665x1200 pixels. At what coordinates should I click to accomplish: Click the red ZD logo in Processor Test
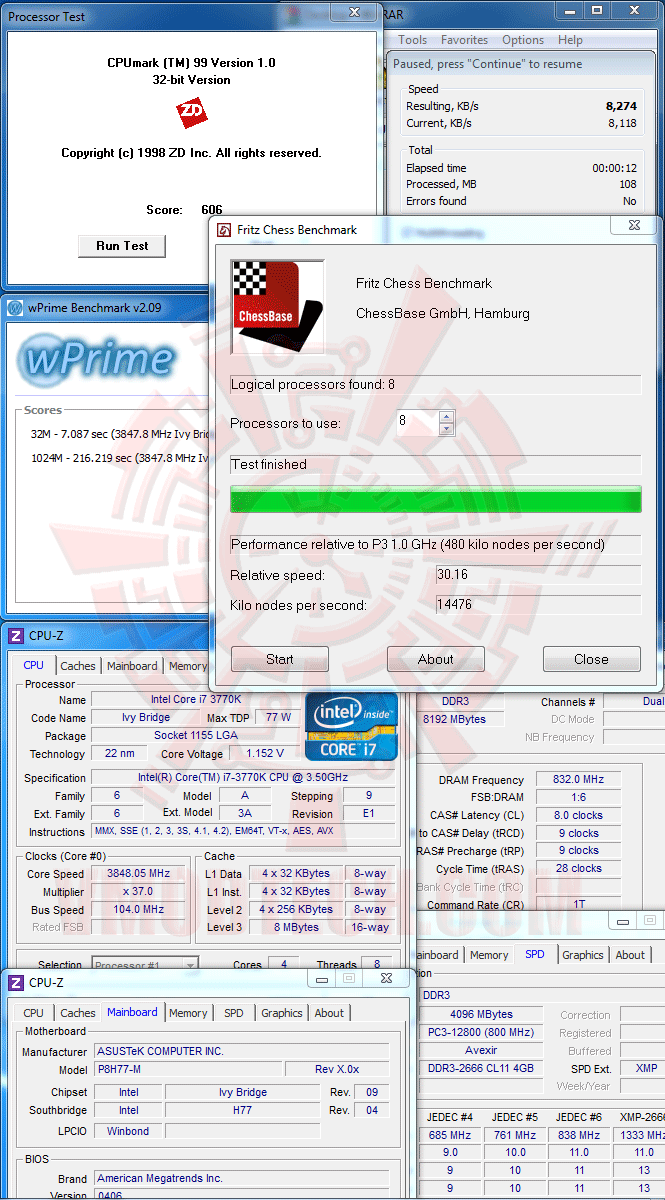click(x=191, y=113)
